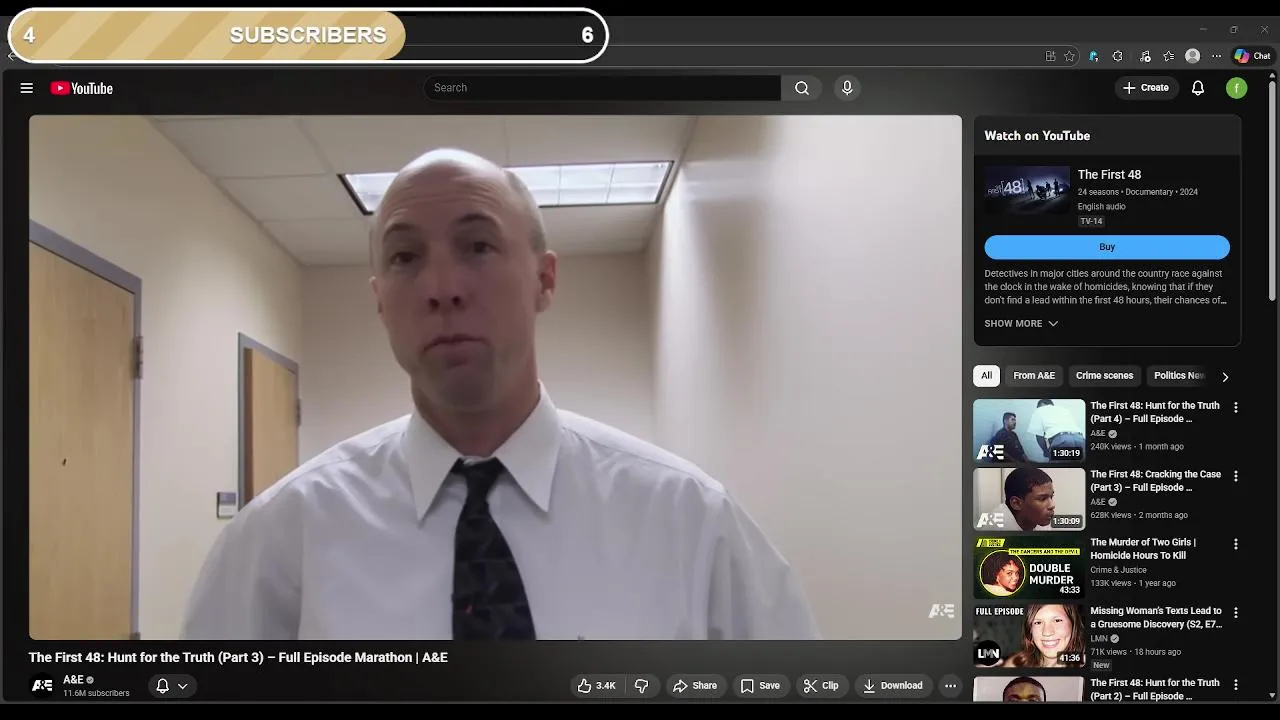Expand notification options dropdown arrow
Screen dimensions: 1280x720
(x=182, y=686)
